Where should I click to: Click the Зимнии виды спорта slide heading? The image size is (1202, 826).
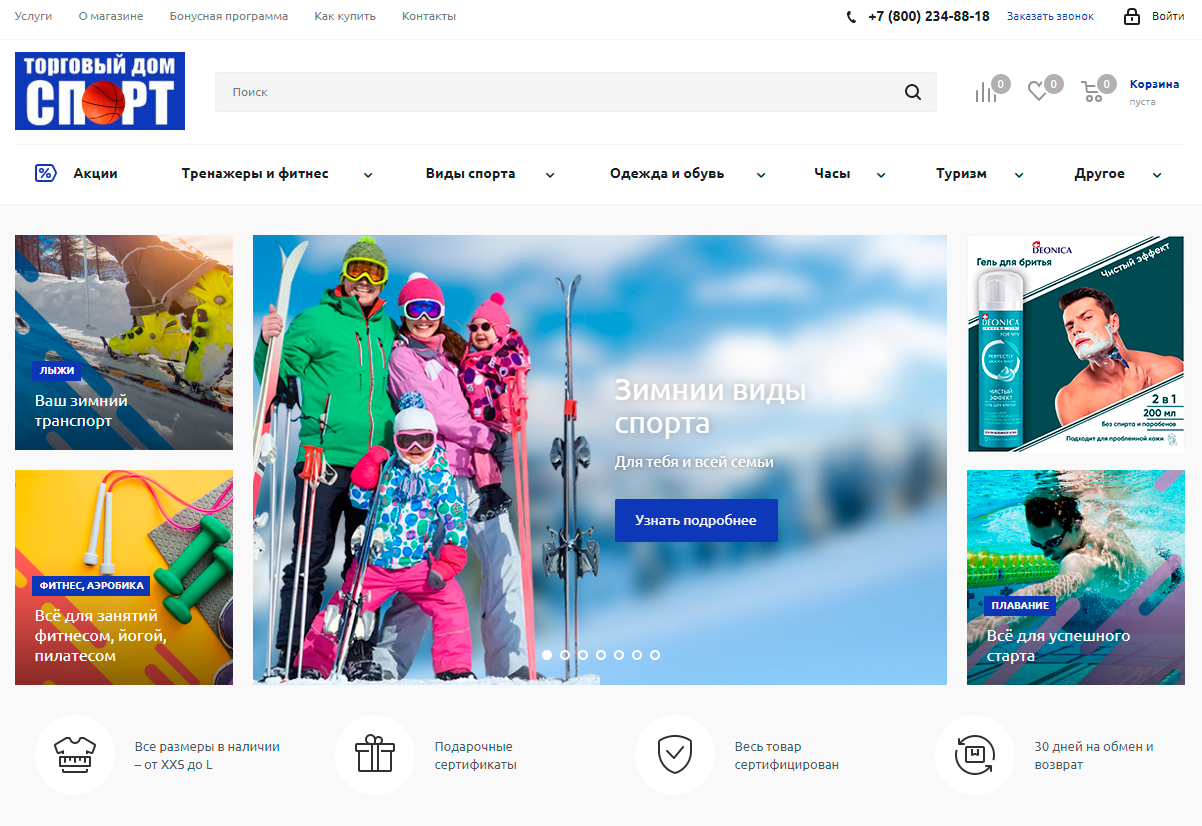click(x=710, y=406)
